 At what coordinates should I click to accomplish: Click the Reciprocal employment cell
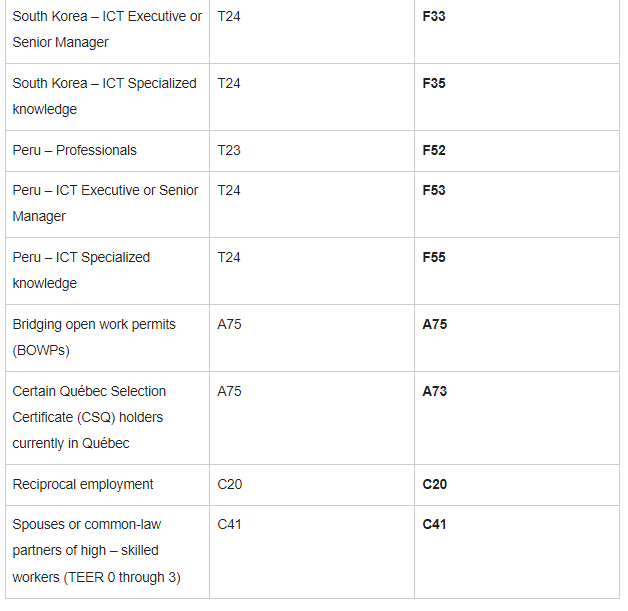(83, 484)
